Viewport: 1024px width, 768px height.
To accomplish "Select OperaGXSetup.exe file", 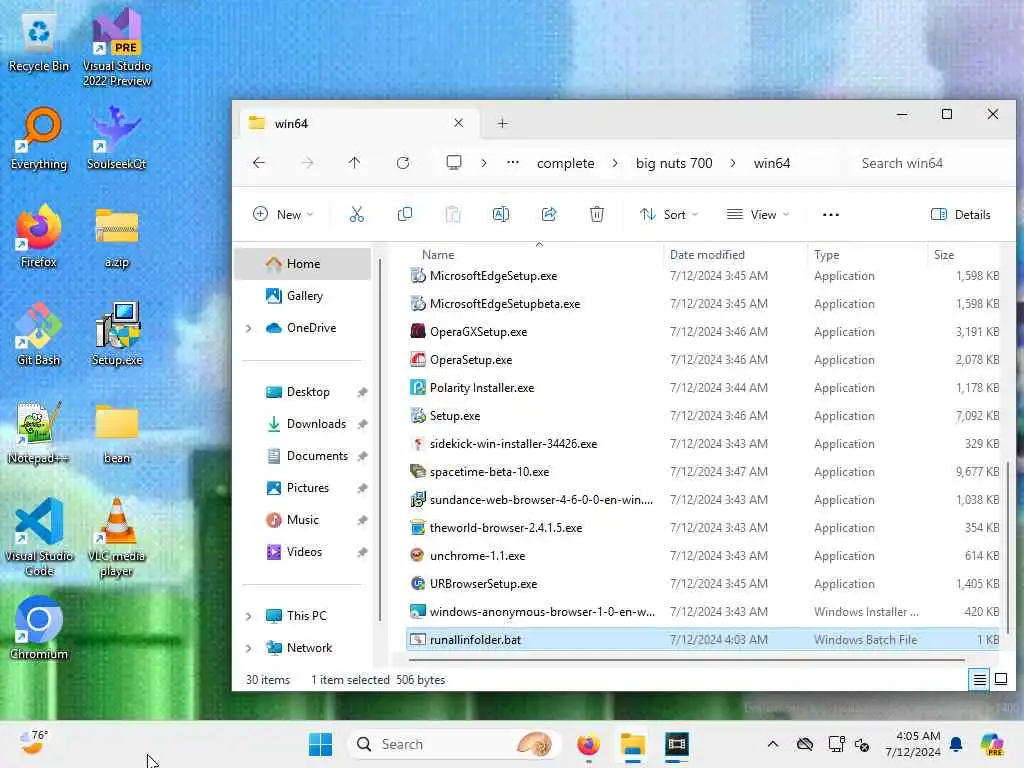I will (703, 332).
